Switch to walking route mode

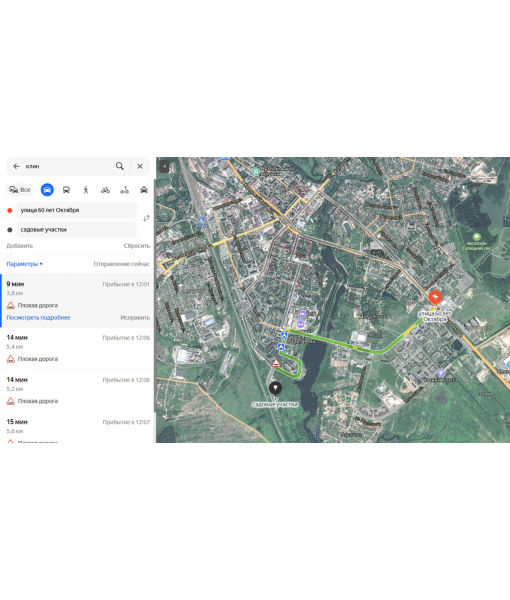point(86,190)
